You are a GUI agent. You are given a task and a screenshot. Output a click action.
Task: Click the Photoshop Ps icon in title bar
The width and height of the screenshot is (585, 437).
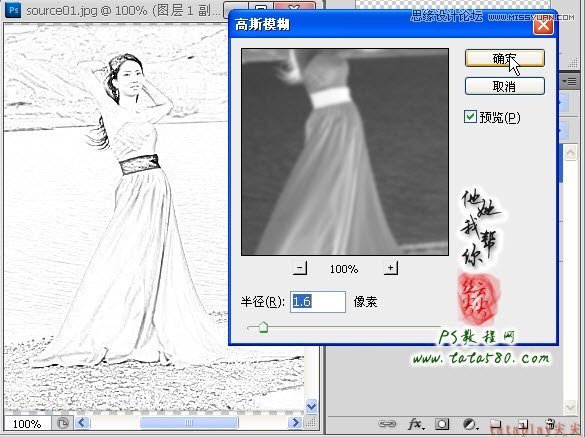(13, 10)
